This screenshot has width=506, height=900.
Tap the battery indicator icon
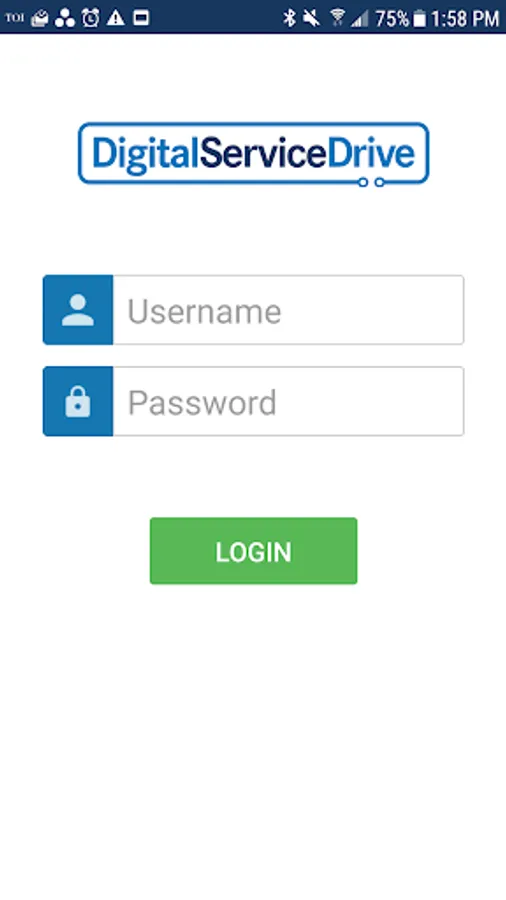[420, 19]
